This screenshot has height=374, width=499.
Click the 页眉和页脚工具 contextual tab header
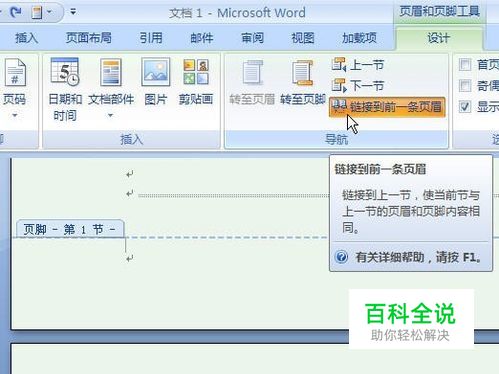(439, 12)
